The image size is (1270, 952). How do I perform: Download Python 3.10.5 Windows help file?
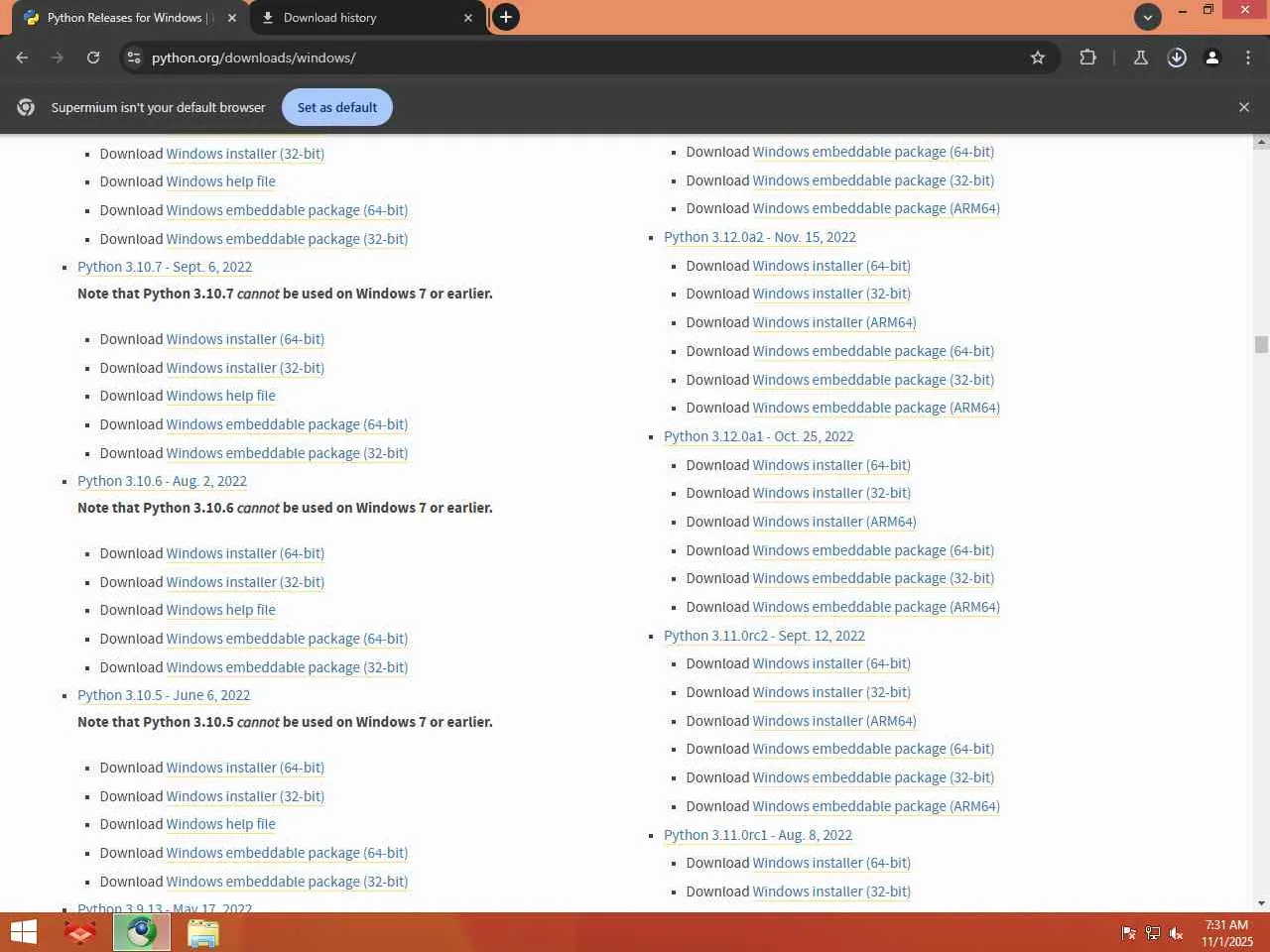click(221, 824)
